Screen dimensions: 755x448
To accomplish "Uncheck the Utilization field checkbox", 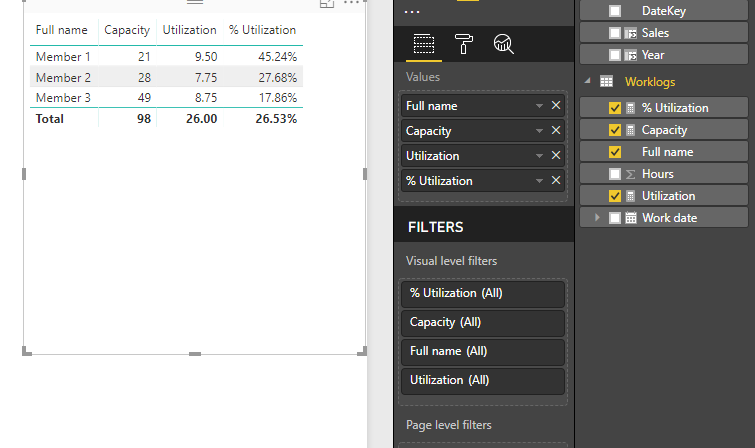I will [615, 196].
